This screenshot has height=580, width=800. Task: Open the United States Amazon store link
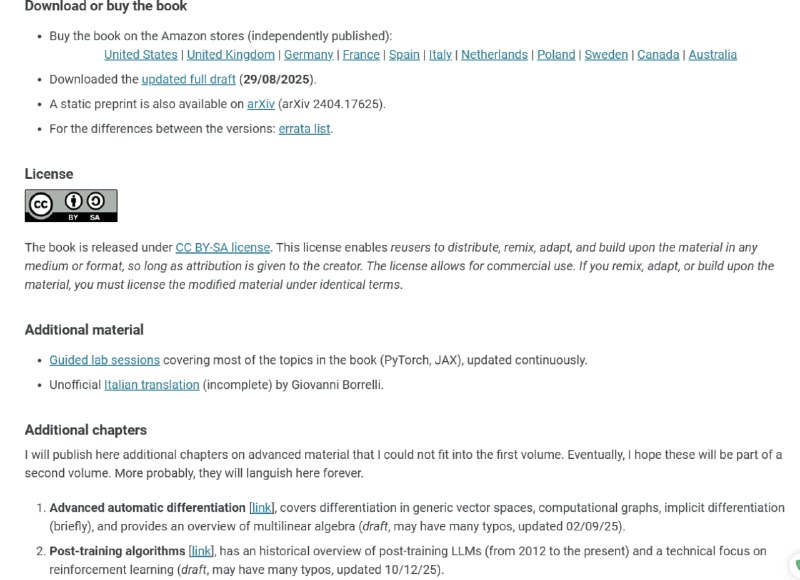point(141,55)
